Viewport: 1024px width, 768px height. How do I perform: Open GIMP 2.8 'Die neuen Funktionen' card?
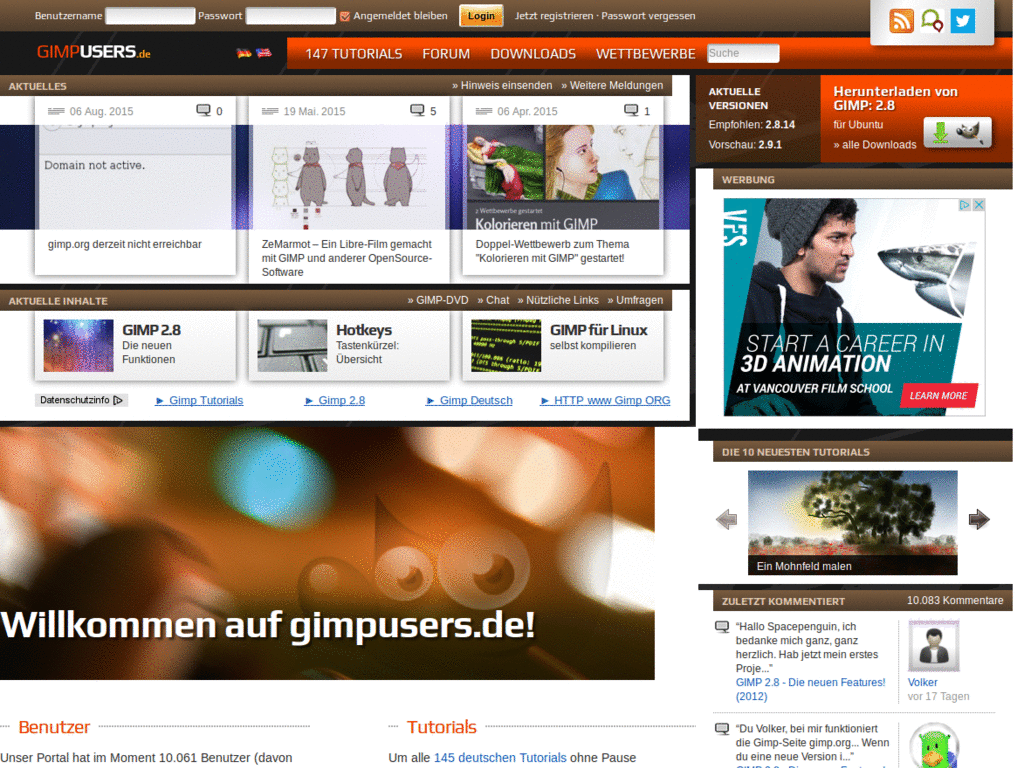click(135, 345)
